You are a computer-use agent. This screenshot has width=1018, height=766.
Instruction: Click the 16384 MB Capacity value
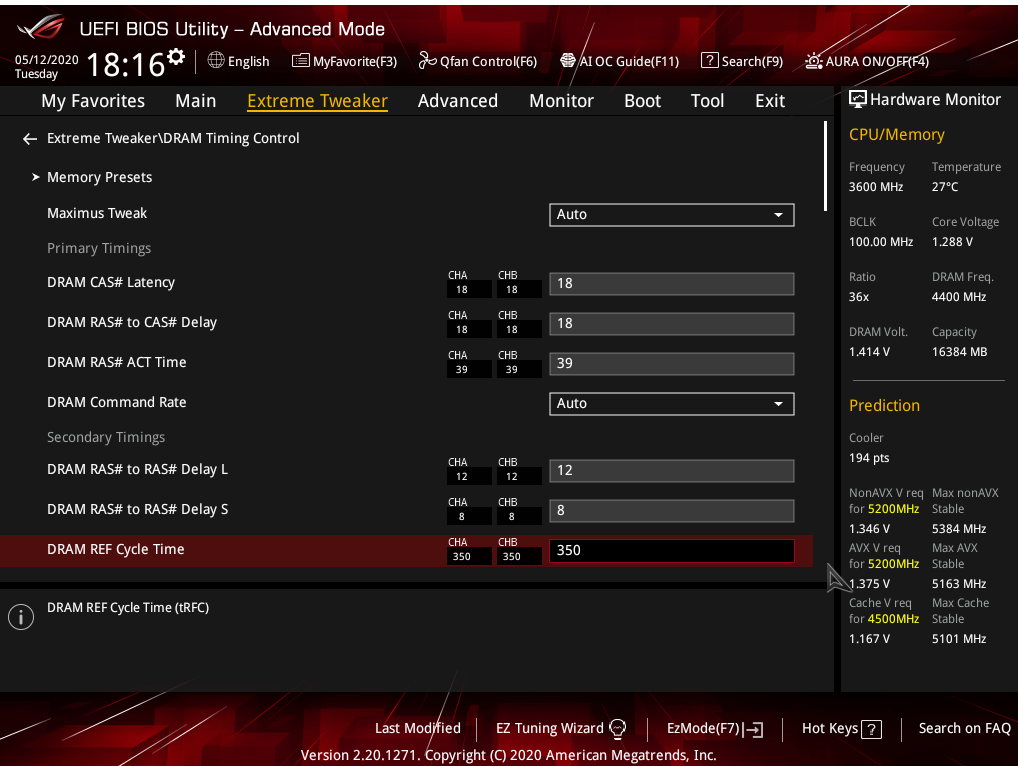pos(959,352)
